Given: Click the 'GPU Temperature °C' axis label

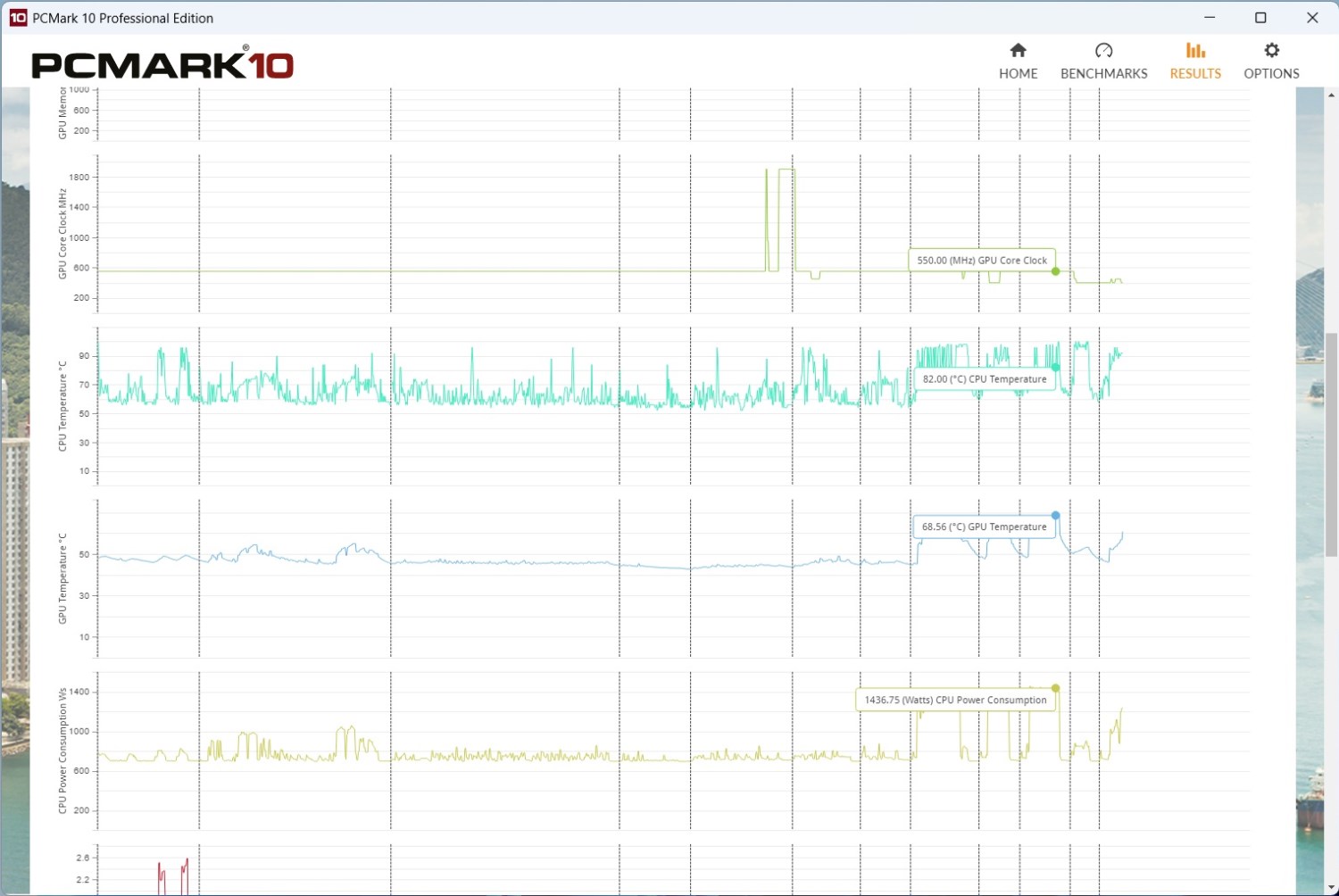Looking at the screenshot, I should tap(62, 578).
